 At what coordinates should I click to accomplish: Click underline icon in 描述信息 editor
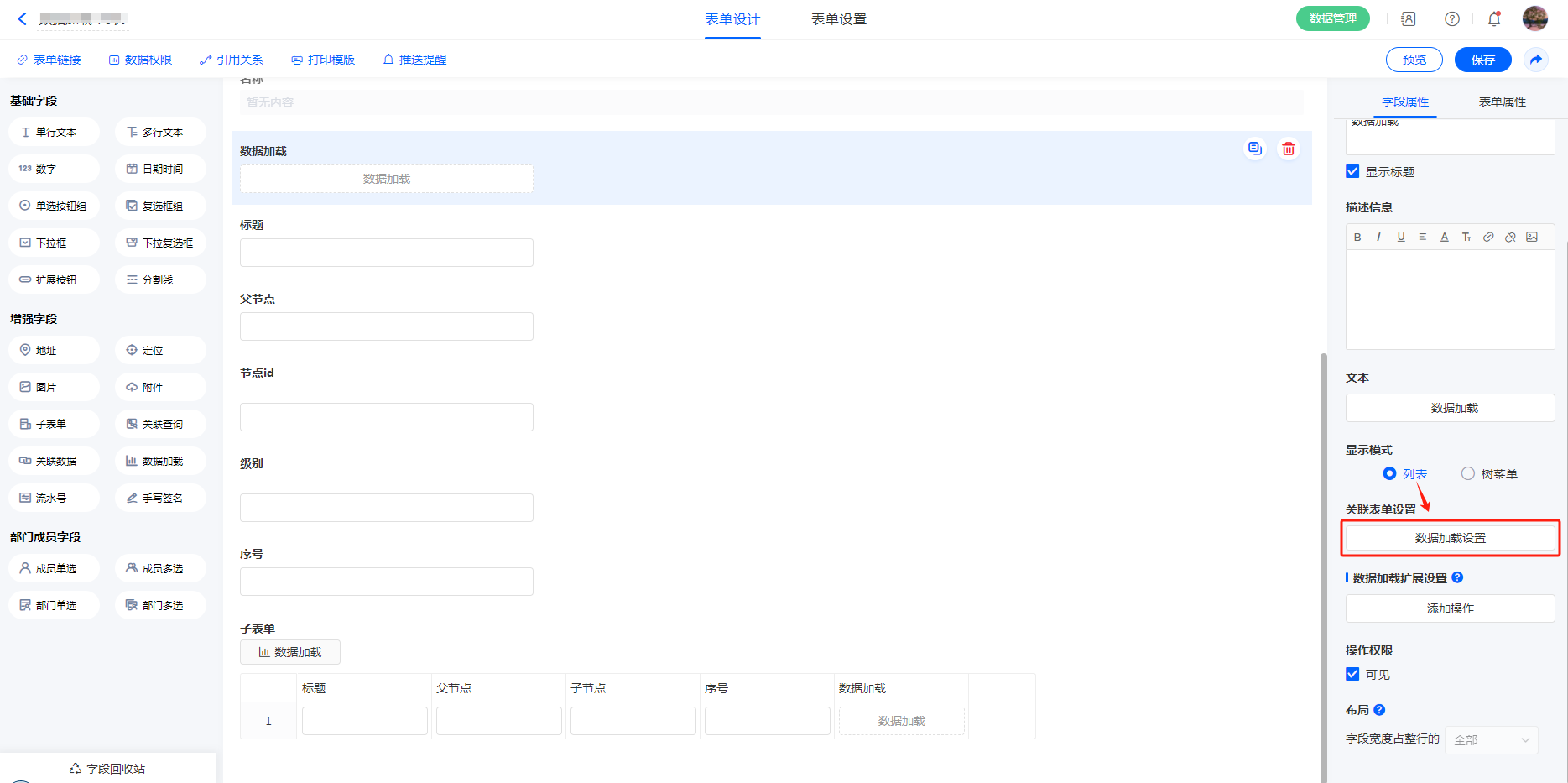tap(1401, 238)
